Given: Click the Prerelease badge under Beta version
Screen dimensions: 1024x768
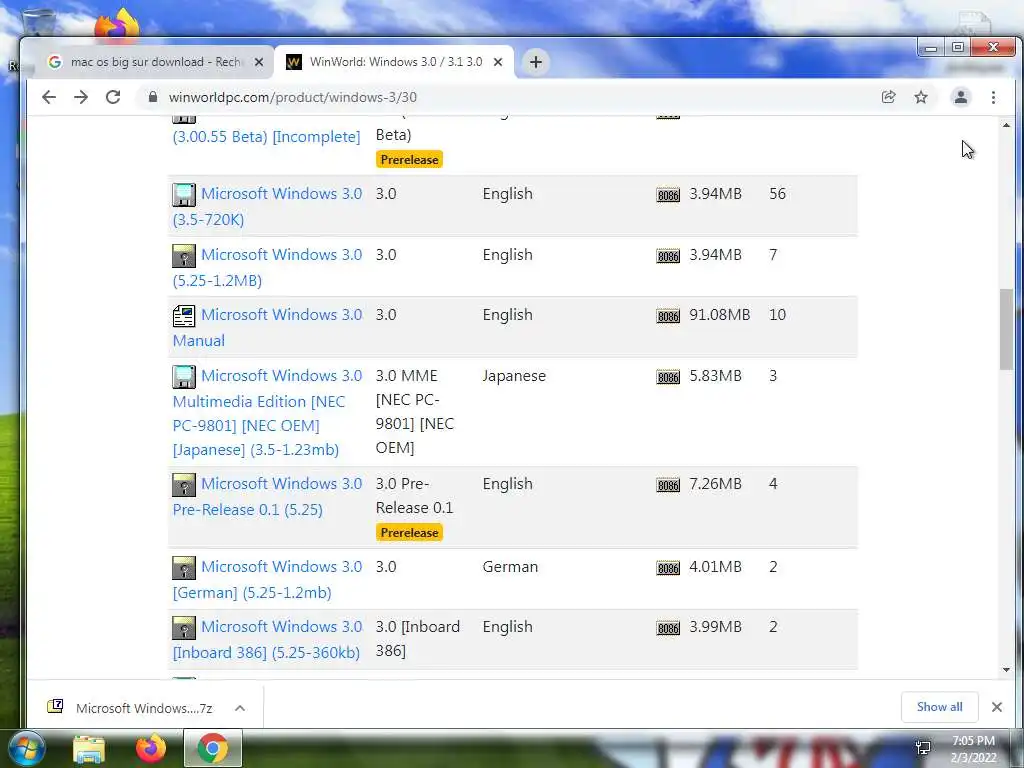Looking at the screenshot, I should [409, 159].
